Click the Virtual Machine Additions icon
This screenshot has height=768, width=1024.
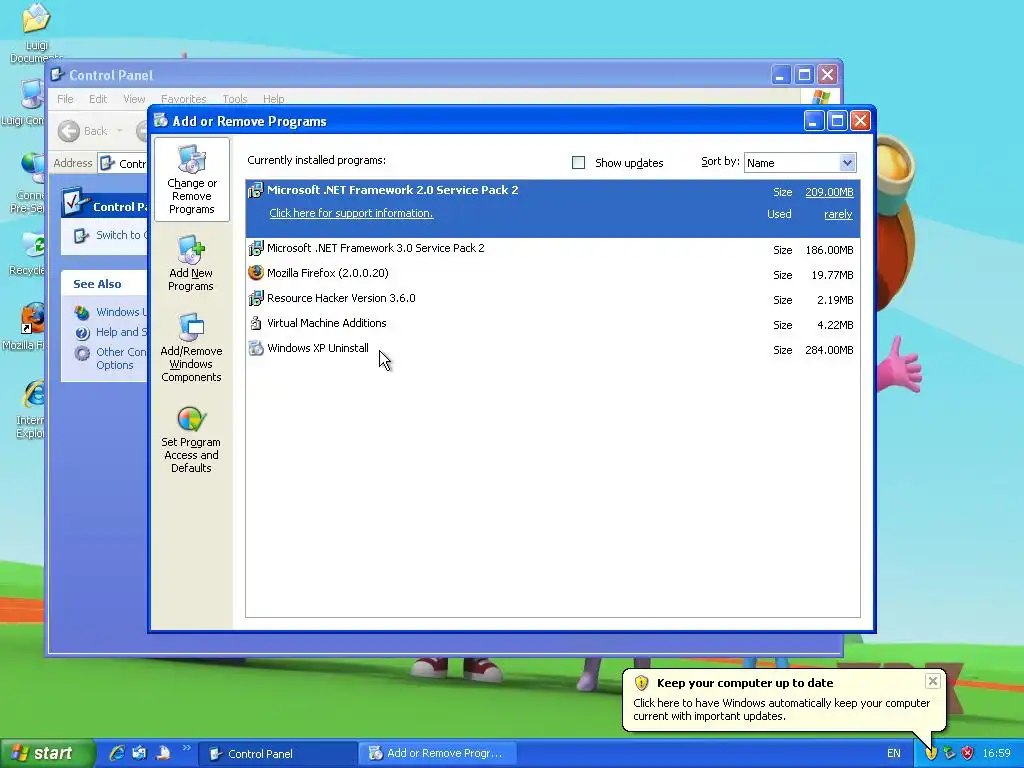(256, 323)
